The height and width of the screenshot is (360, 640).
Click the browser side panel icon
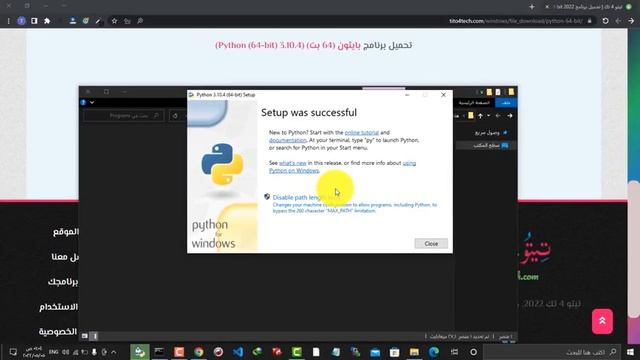click(34, 21)
